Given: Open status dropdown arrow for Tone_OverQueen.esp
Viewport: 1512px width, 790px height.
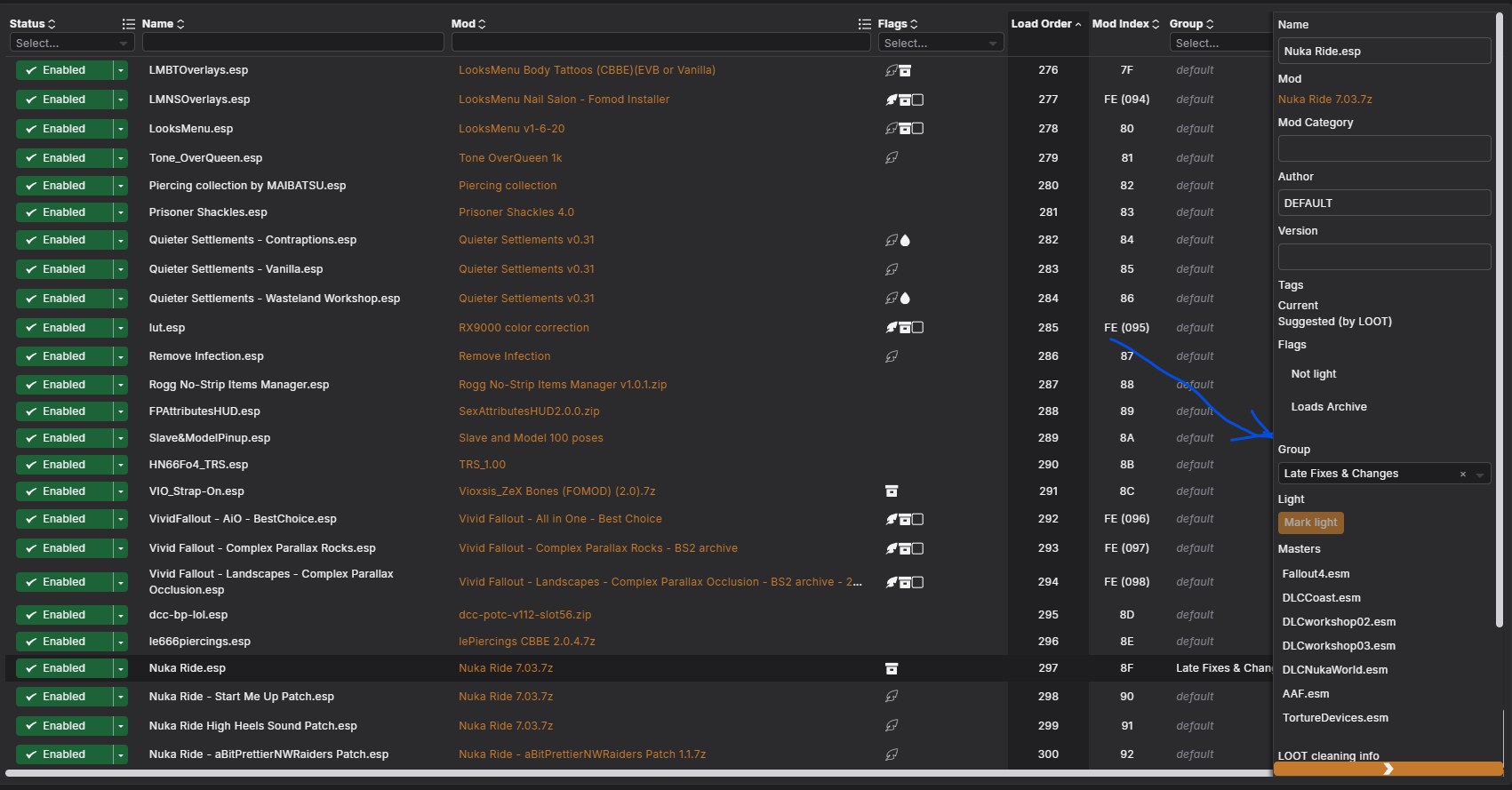Looking at the screenshot, I should [121, 158].
